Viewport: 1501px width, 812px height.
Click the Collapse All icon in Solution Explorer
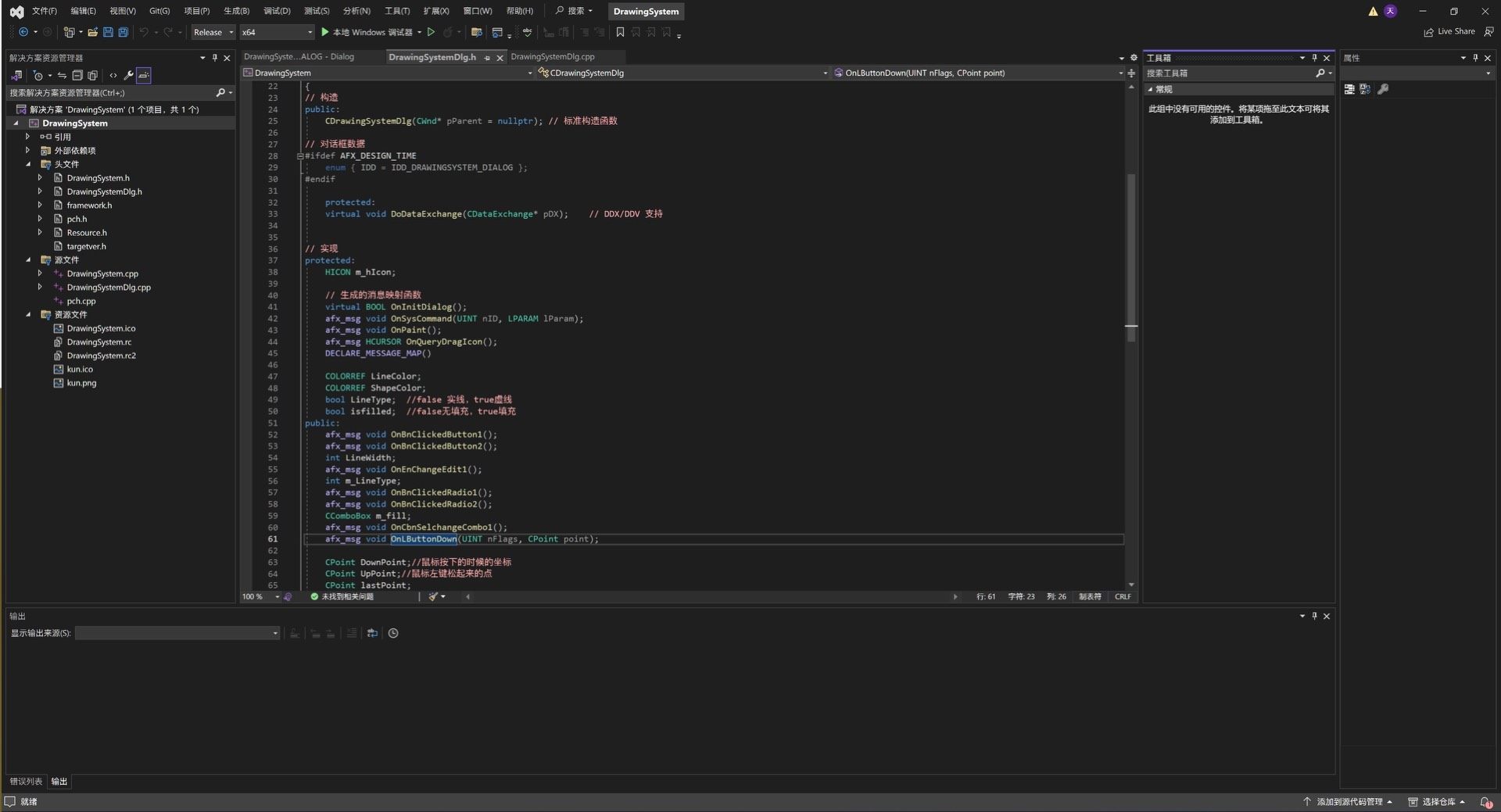(x=77, y=76)
